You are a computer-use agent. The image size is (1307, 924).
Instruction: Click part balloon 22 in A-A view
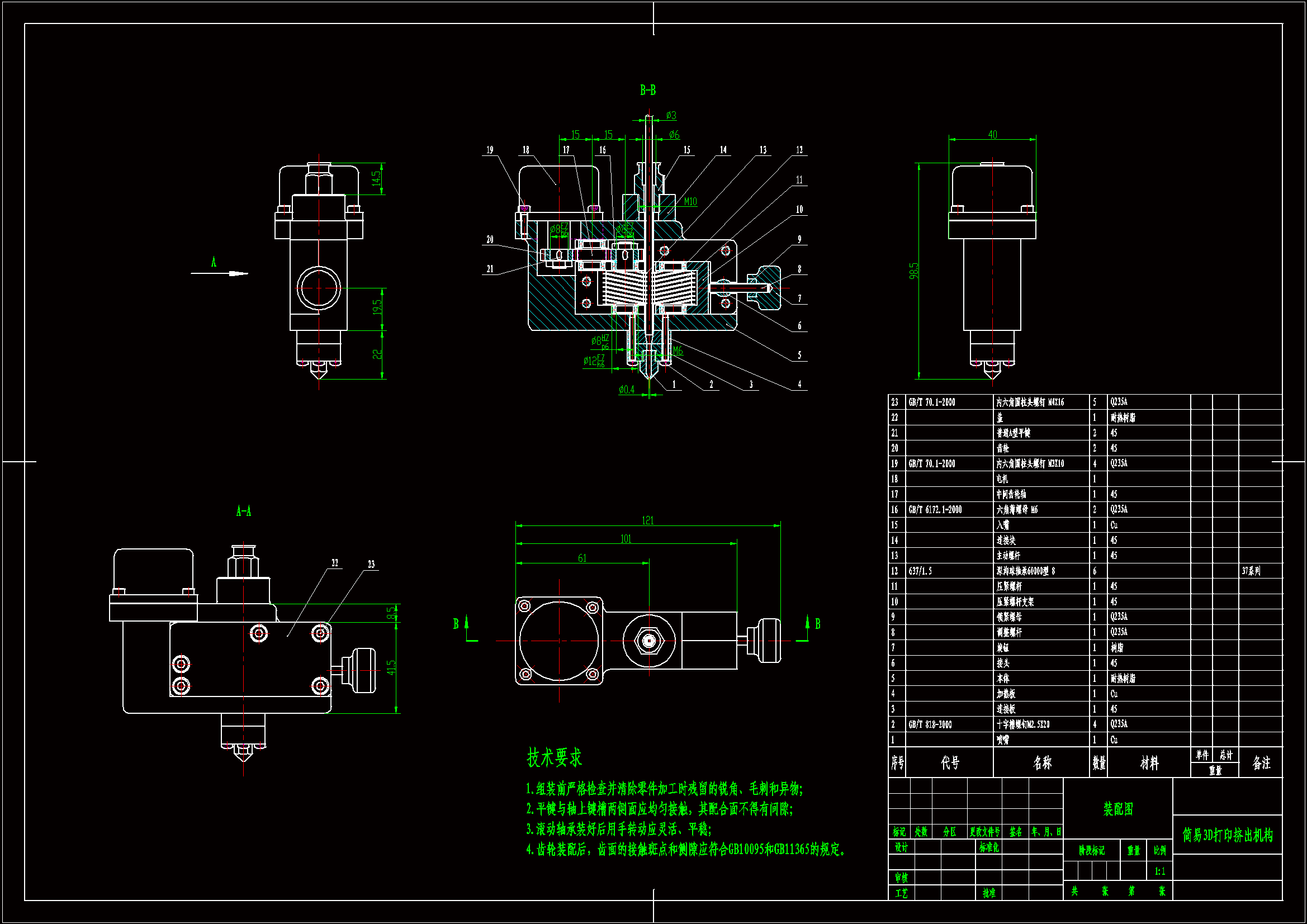point(335,563)
